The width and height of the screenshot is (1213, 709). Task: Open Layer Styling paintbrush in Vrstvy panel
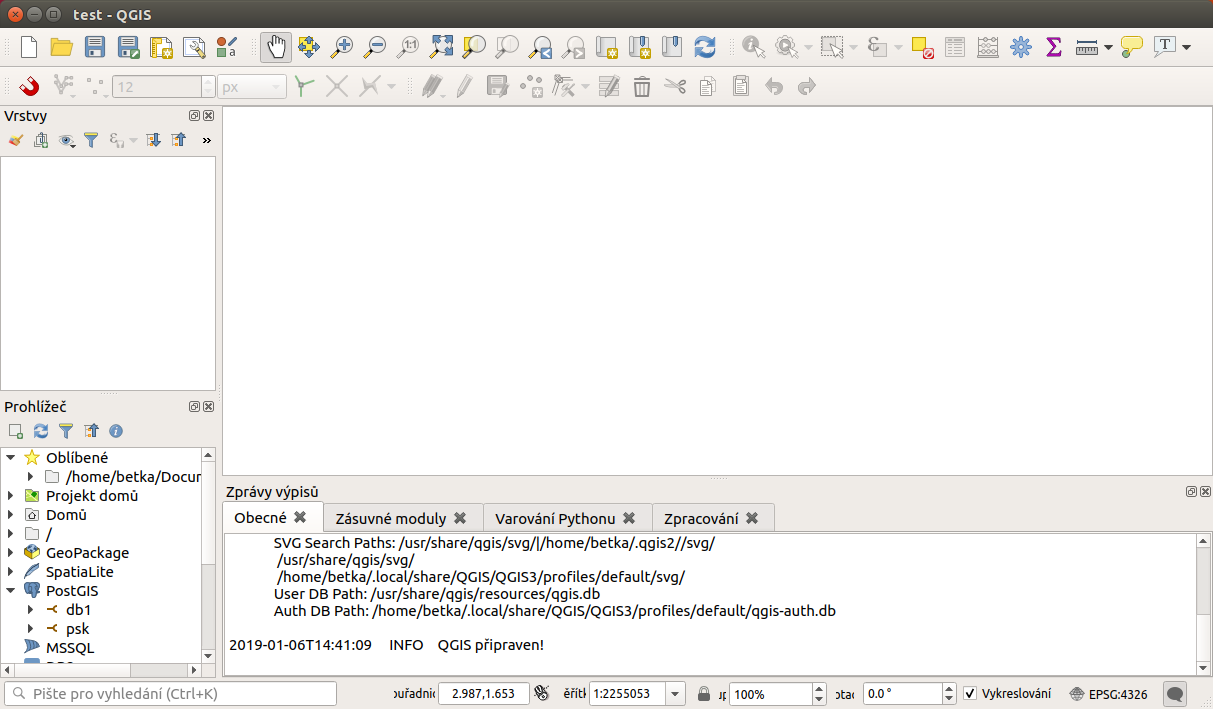[15, 141]
